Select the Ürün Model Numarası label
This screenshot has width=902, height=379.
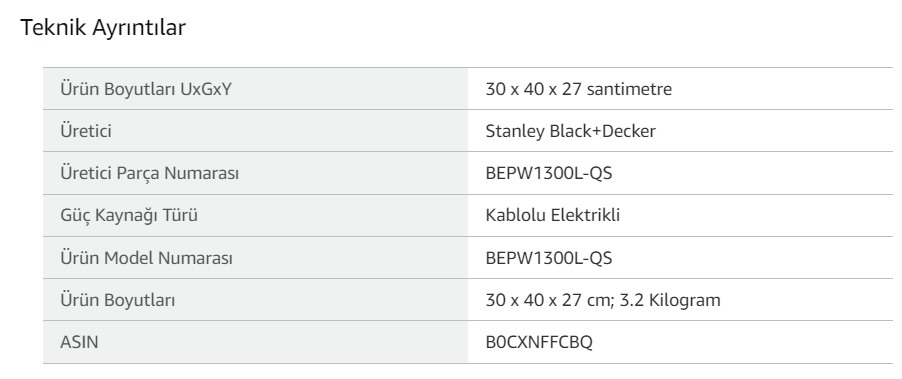[x=147, y=258]
